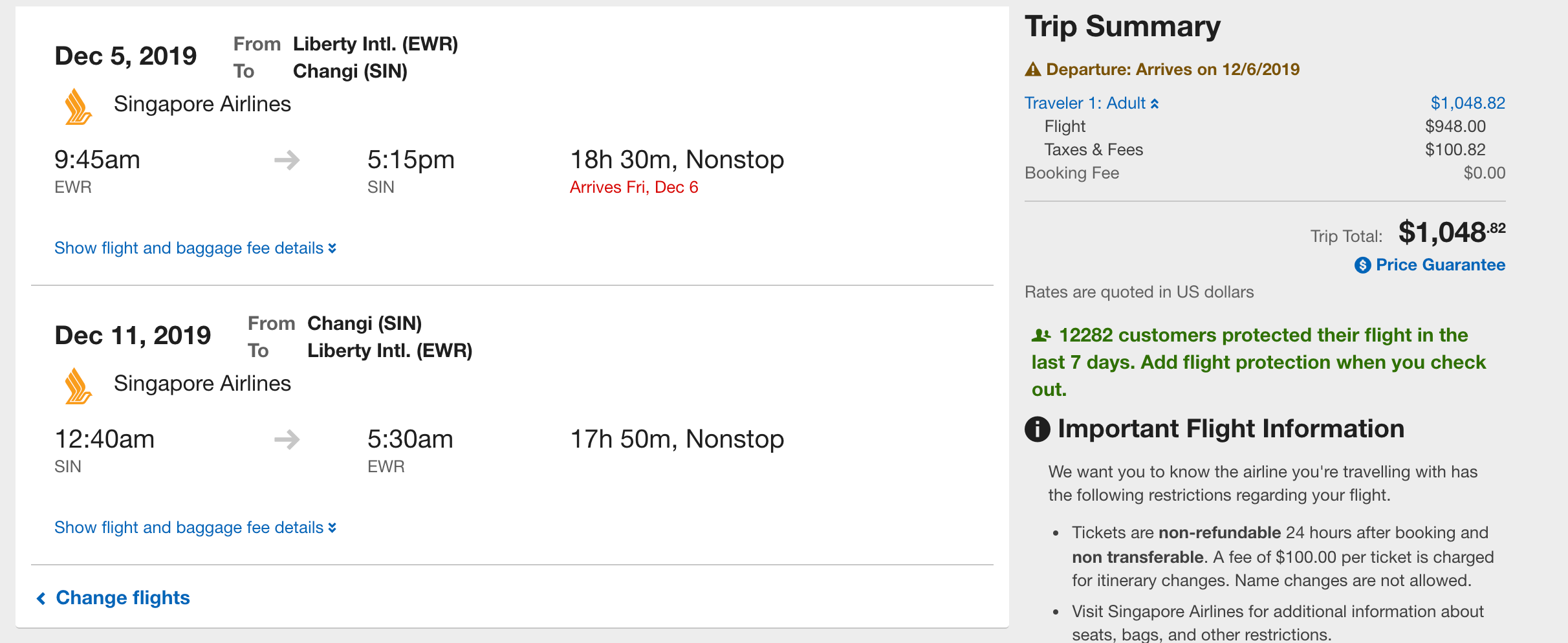Click the blue $1,048.82 traveler price
Image resolution: width=1568 pixels, height=643 pixels.
(x=1467, y=104)
